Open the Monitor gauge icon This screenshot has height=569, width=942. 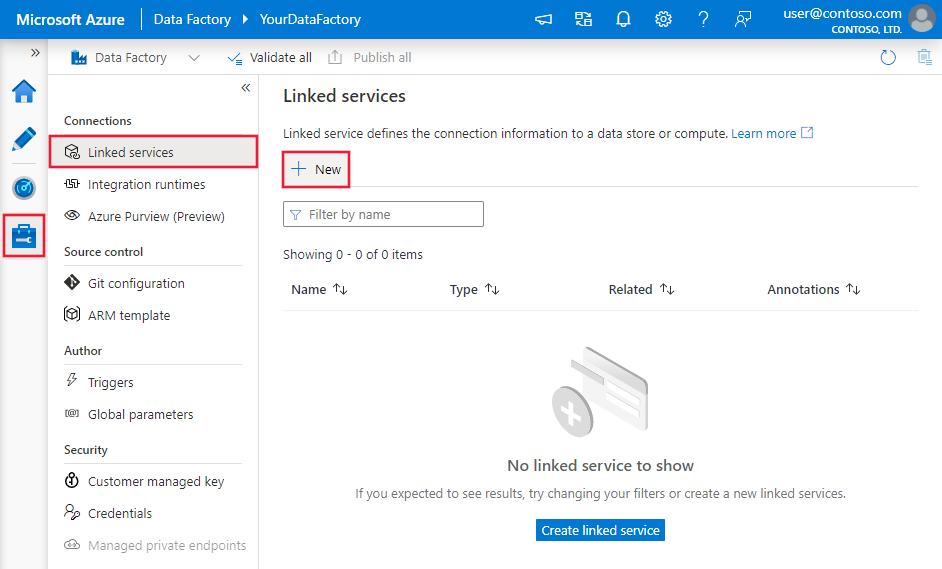point(24,188)
